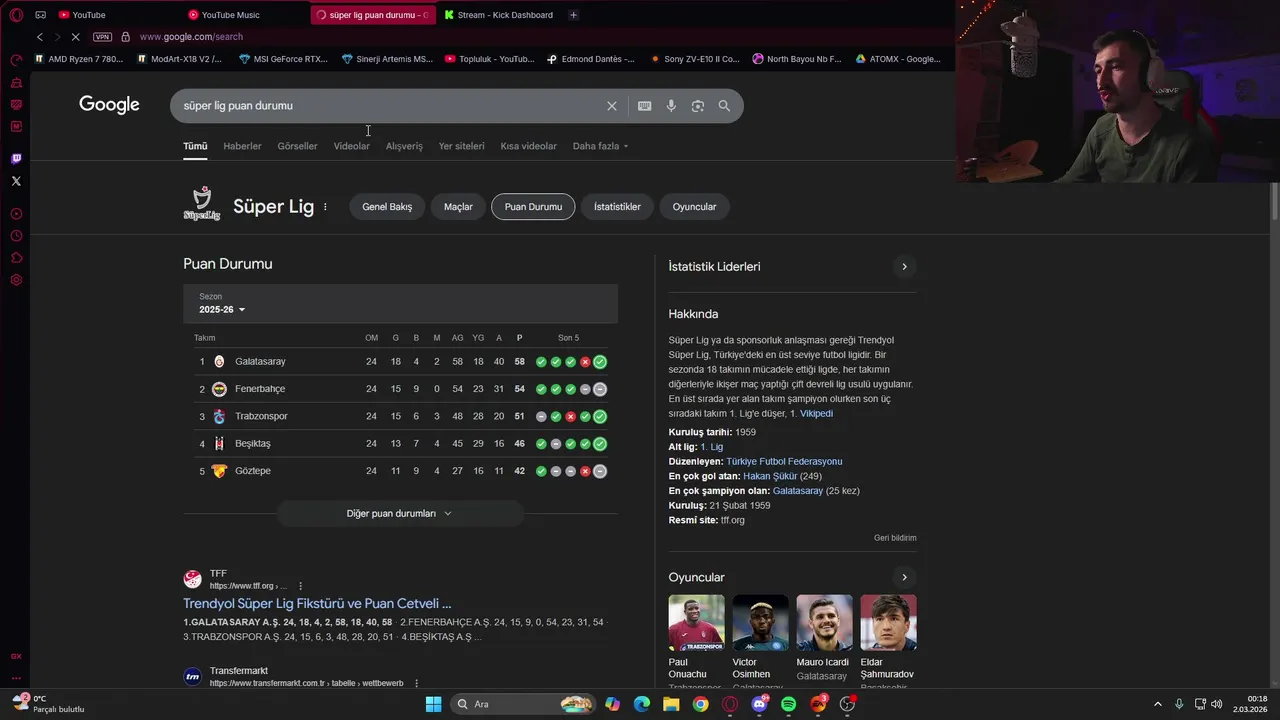Open the Copilot taskbar icon
Image resolution: width=1280 pixels, height=720 pixels.
coord(612,704)
